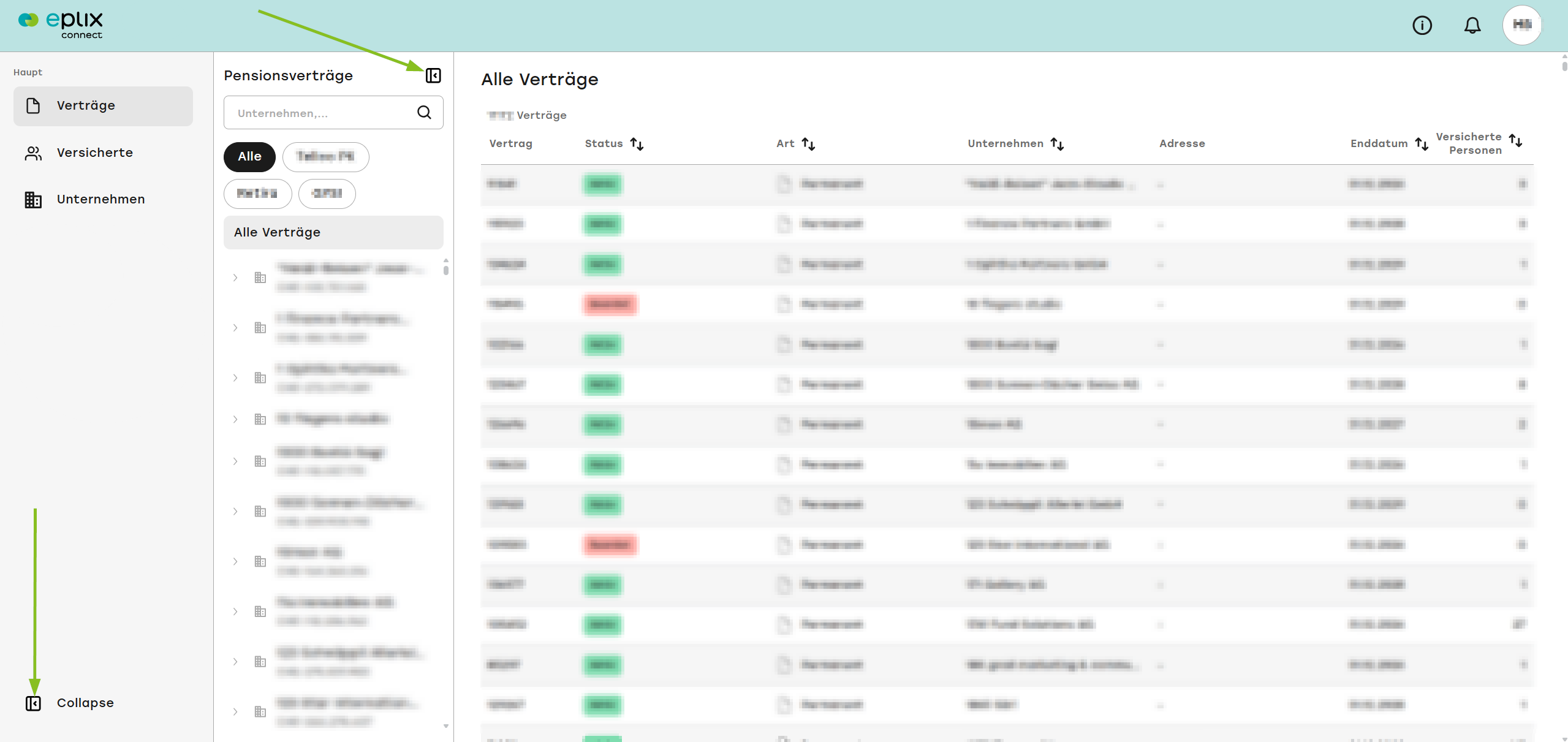This screenshot has height=742, width=1568.
Task: Expand the fourth company tree chevron
Action: 235,419
